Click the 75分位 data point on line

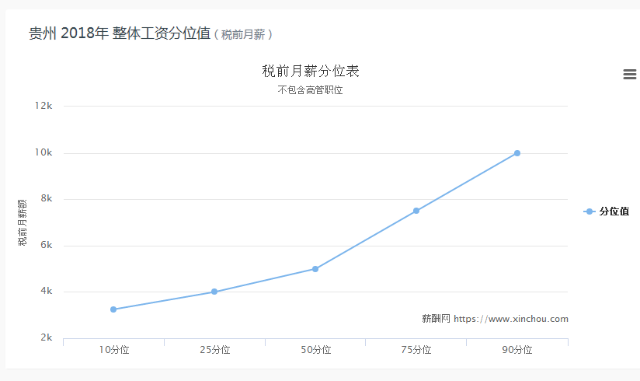tap(416, 211)
